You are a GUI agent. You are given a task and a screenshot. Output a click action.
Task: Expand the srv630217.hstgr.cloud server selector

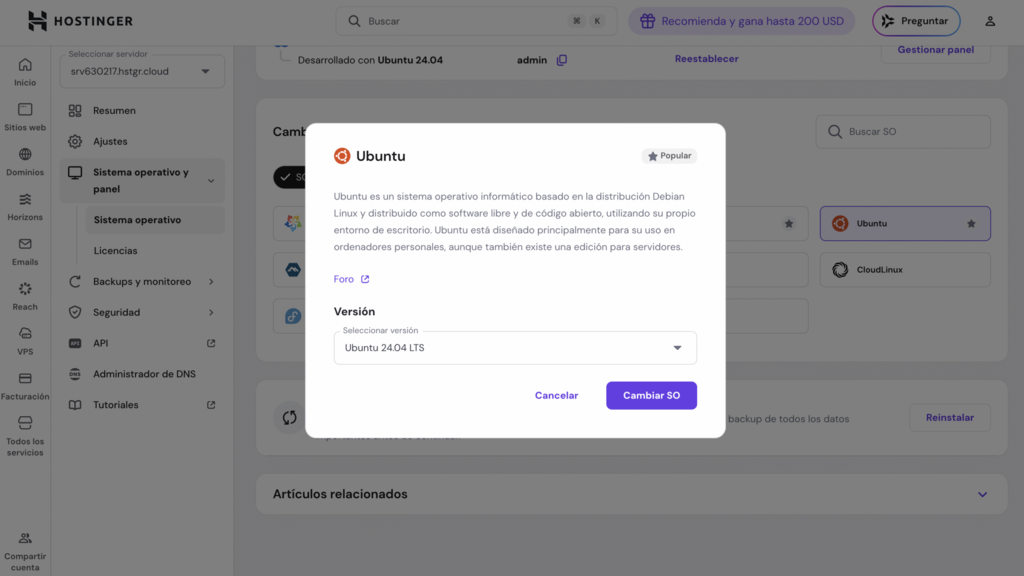click(141, 70)
